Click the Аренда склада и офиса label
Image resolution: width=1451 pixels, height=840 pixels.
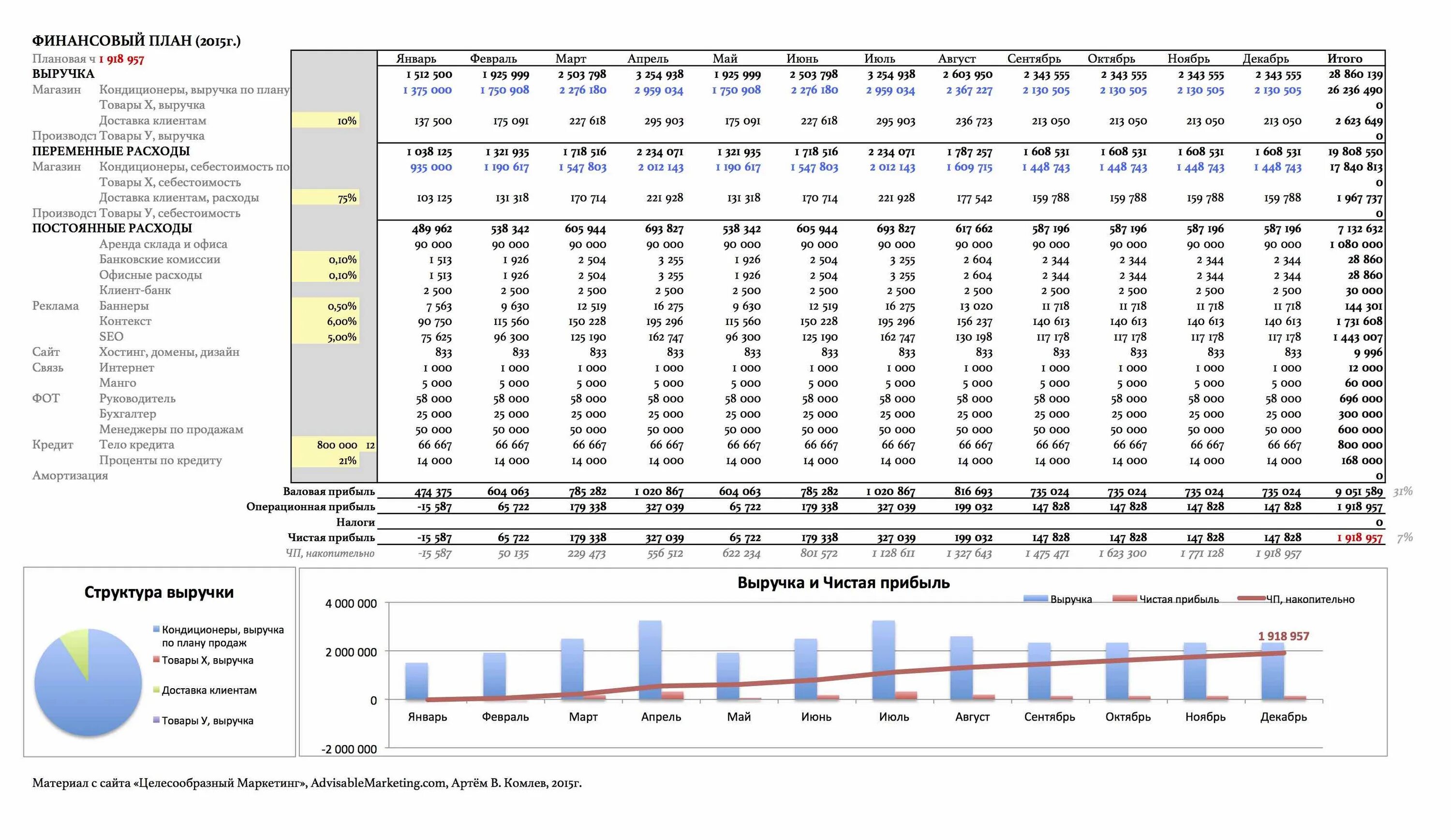(x=163, y=244)
